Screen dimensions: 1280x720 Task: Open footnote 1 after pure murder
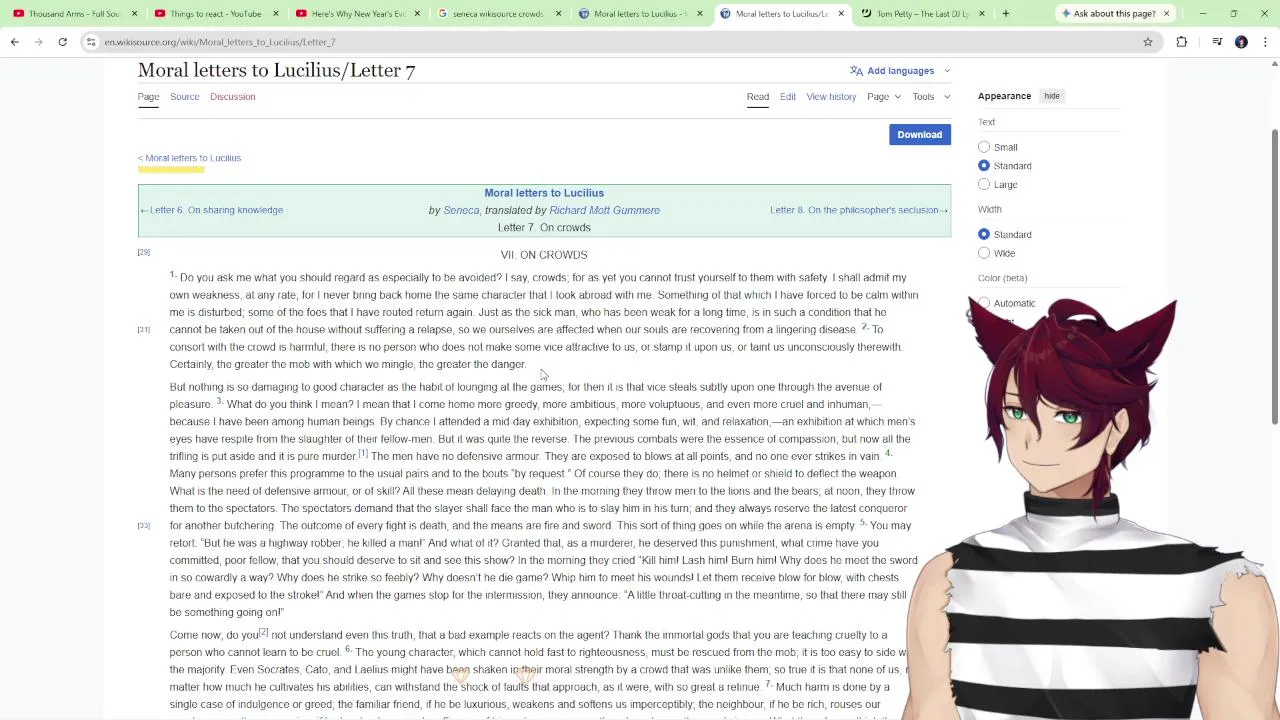tap(363, 454)
